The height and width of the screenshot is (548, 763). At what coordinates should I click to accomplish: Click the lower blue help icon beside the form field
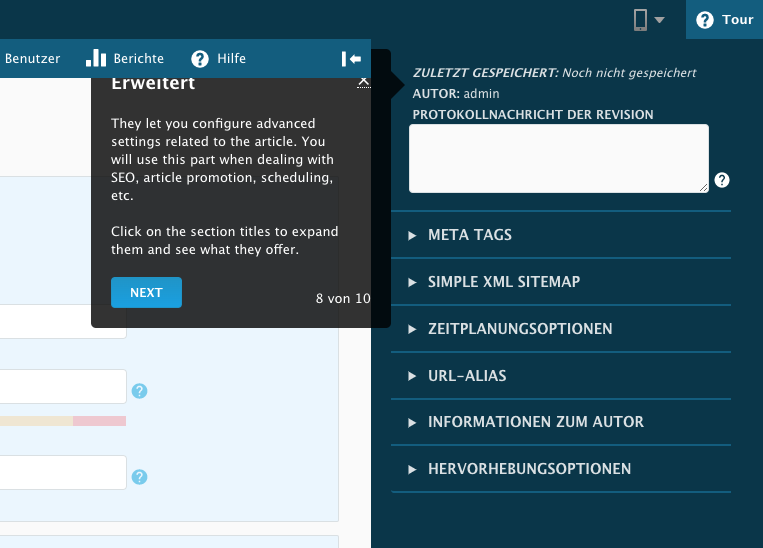(x=140, y=477)
